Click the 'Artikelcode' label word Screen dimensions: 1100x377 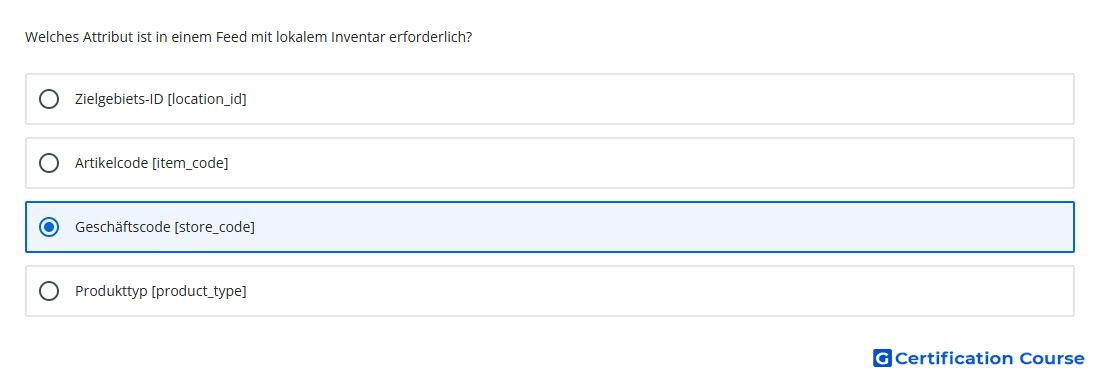coord(112,163)
